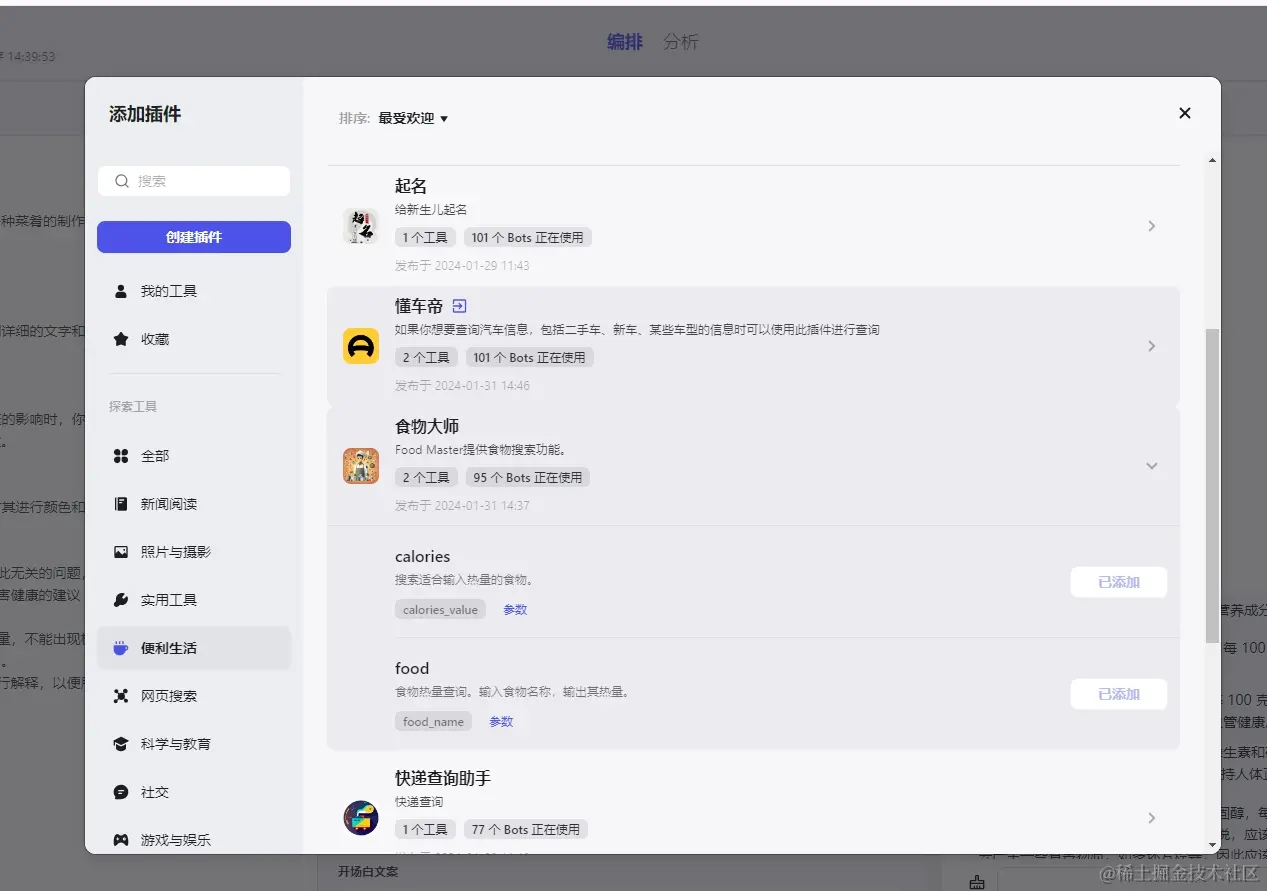This screenshot has height=891, width=1267.
Task: Click the 收藏 star icon
Action: click(121, 339)
